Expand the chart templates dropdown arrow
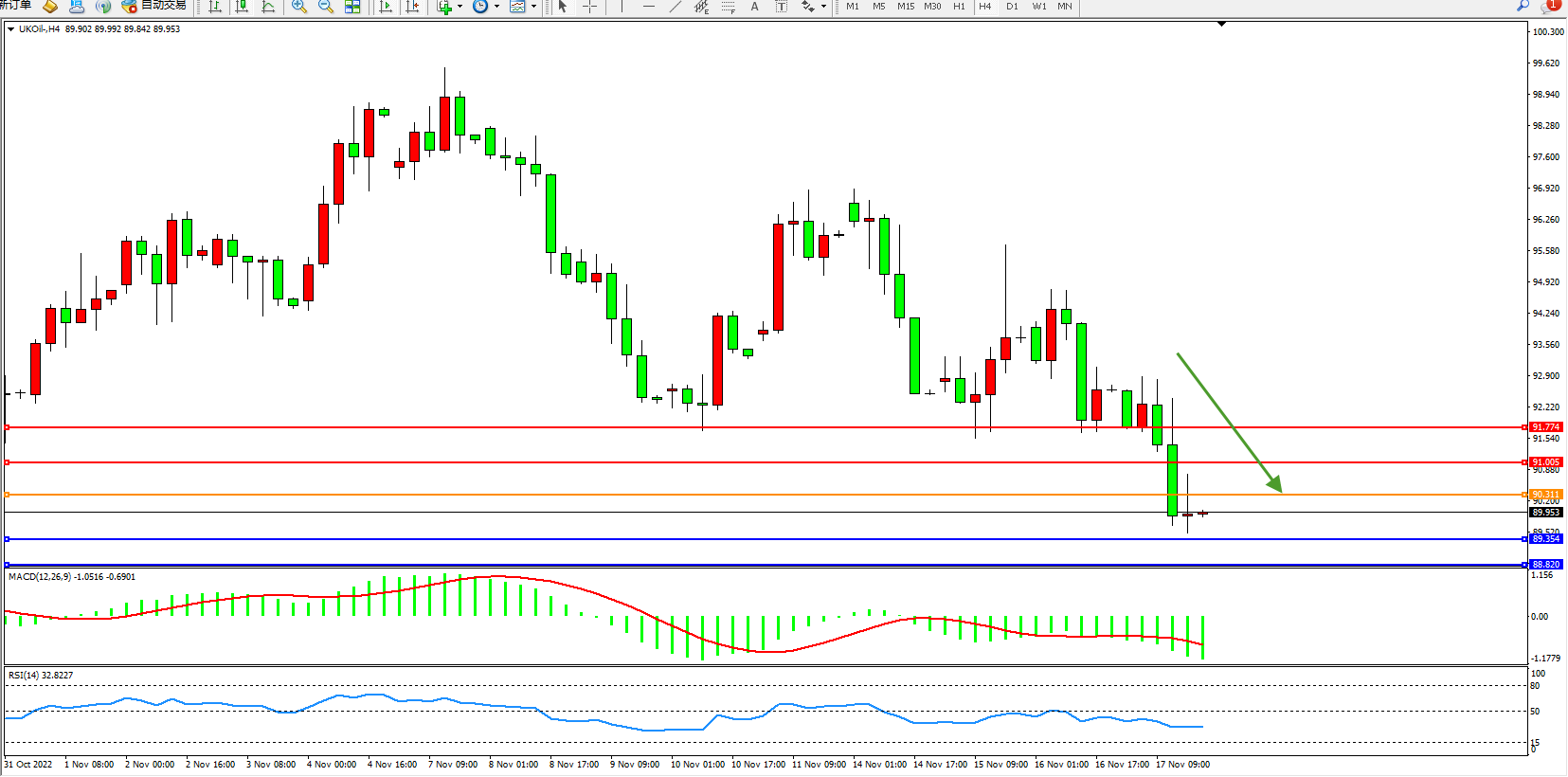Screen dimensions: 1568x777 [533, 7]
